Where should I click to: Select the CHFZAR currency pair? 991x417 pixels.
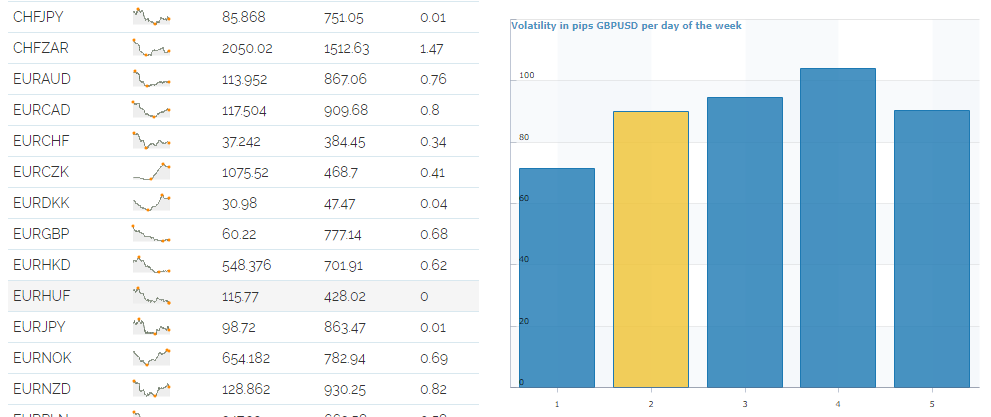pyautogui.click(x=41, y=48)
